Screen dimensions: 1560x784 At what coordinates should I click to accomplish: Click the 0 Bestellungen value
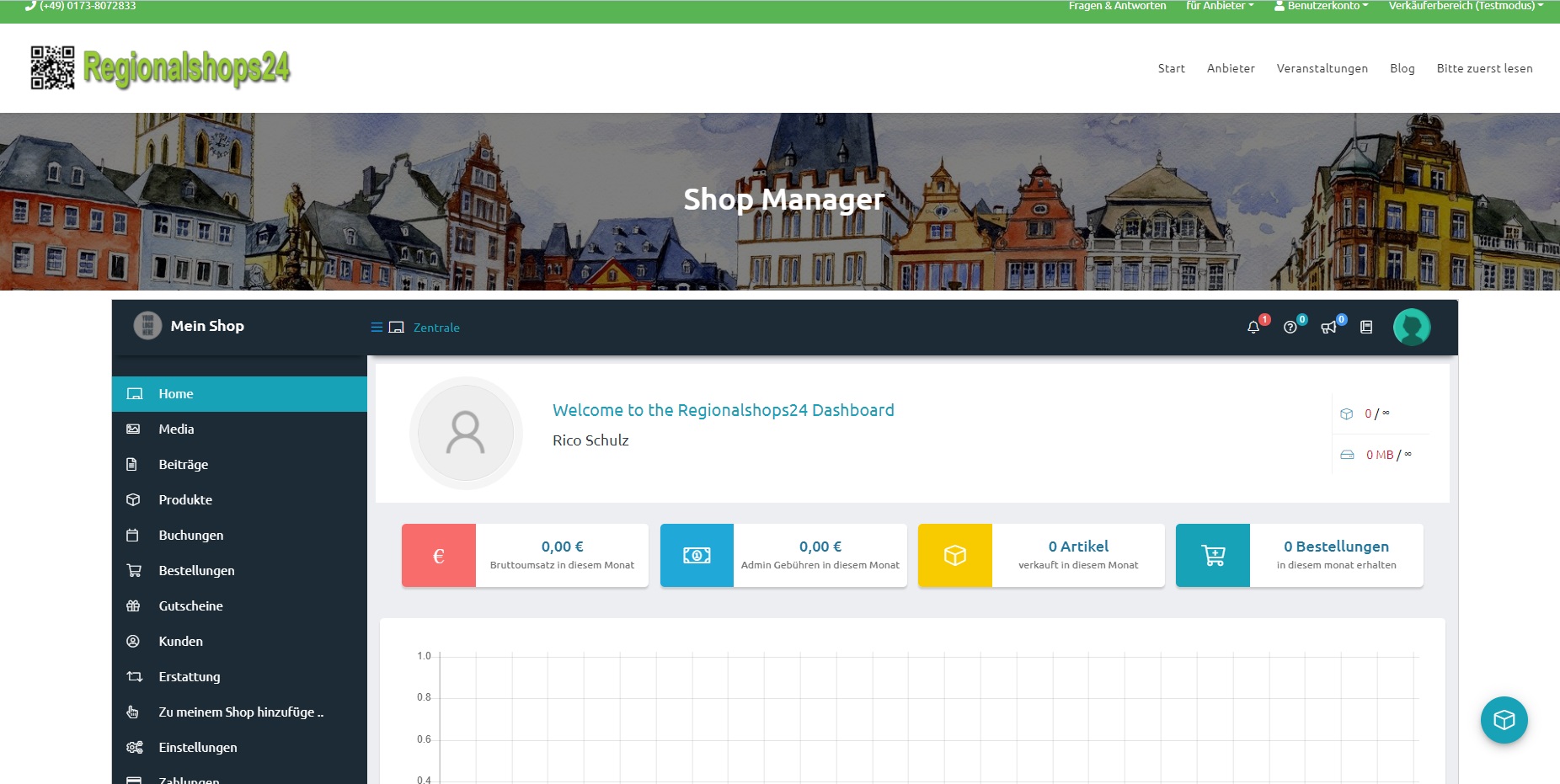(x=1337, y=547)
